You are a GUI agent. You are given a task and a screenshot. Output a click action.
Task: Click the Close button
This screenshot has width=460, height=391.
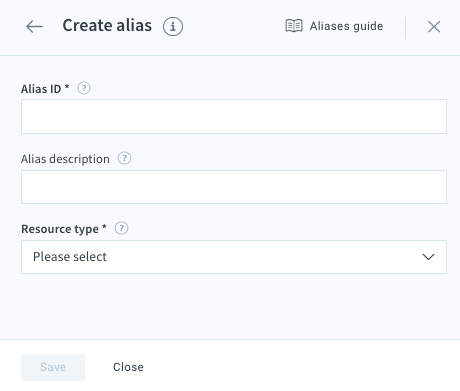[x=128, y=367]
